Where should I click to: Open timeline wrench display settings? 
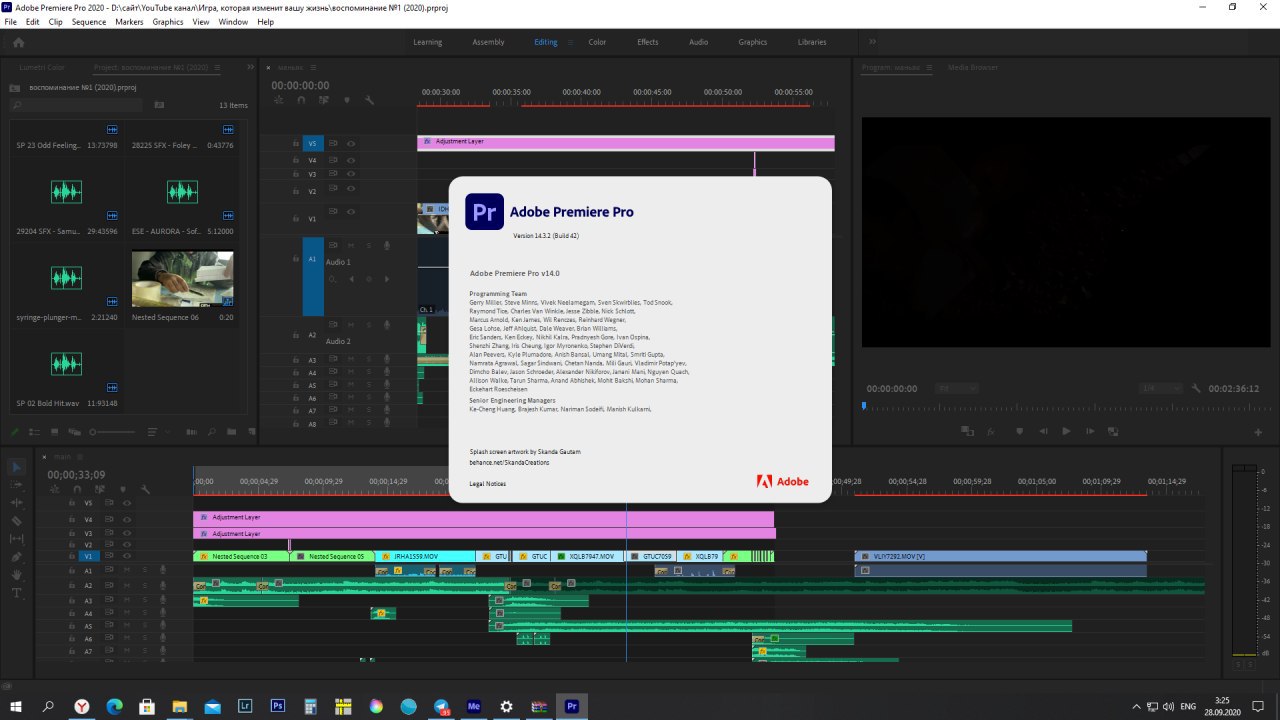click(x=145, y=489)
